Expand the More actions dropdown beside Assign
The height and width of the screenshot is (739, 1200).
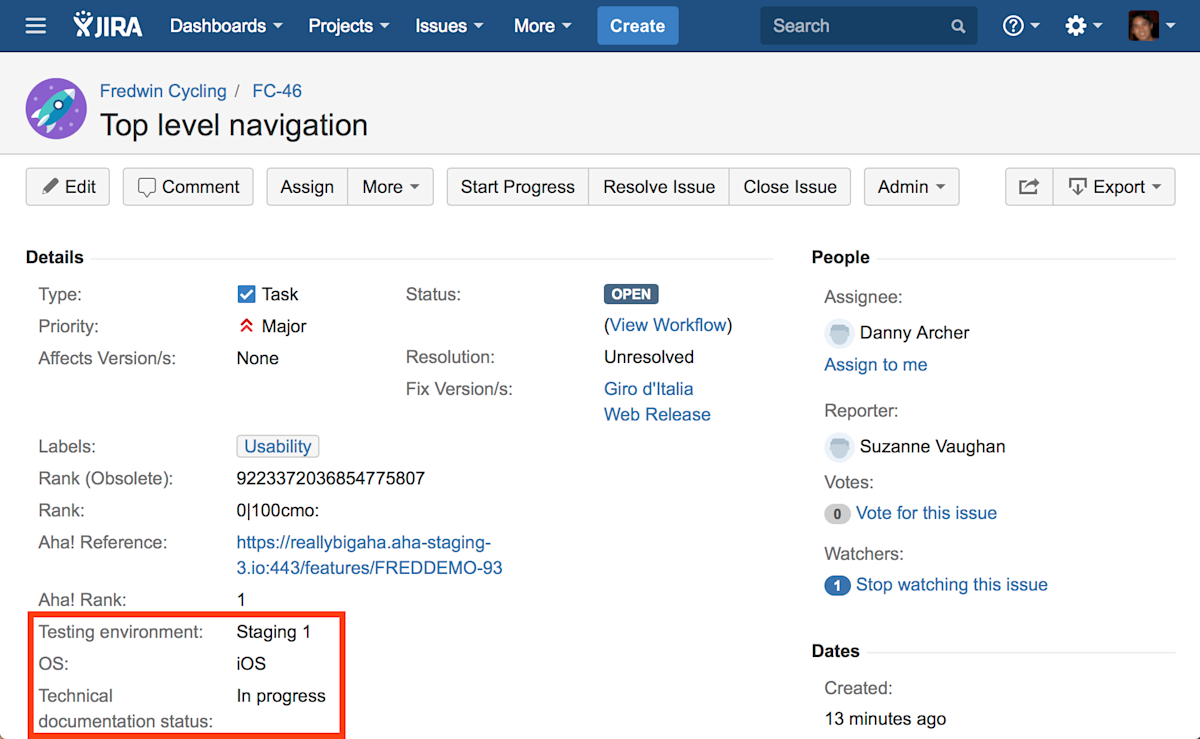pos(391,187)
